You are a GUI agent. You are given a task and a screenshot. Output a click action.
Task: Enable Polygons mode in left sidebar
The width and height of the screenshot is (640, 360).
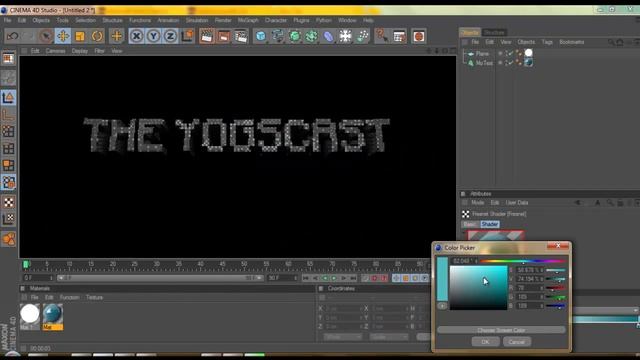(8, 165)
